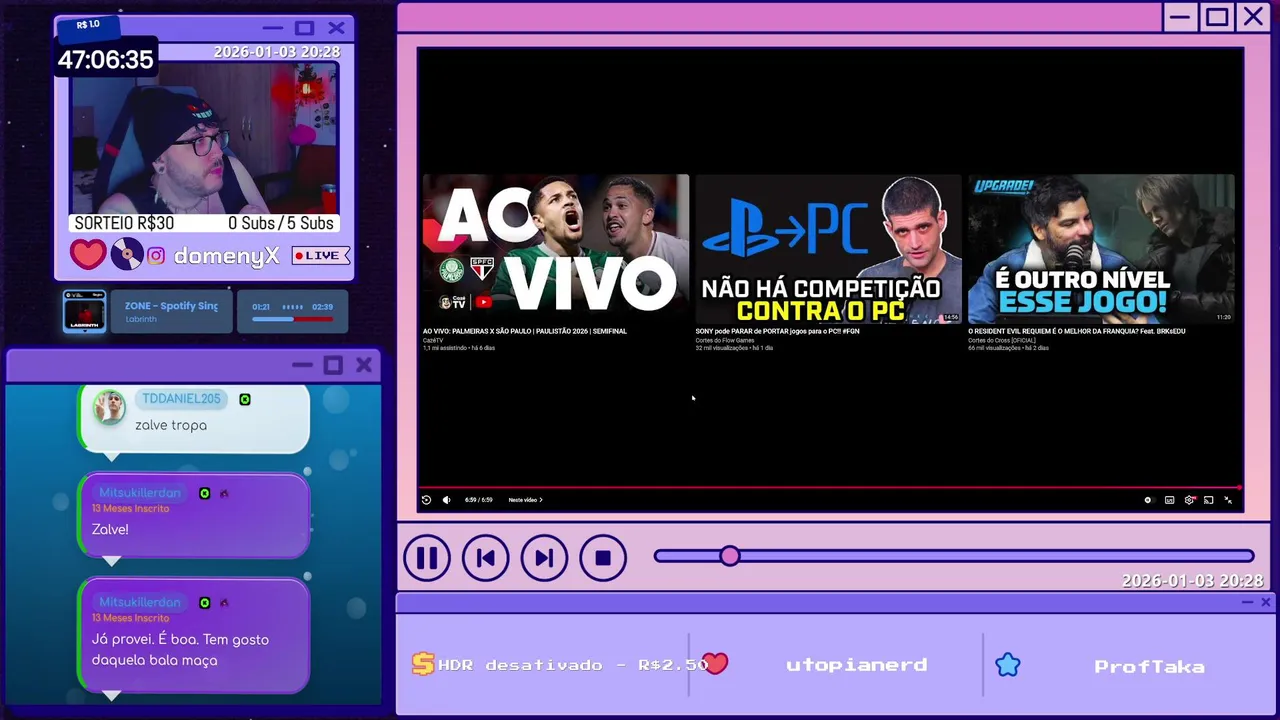1280x720 pixels.
Task: Open the Cortes do Cross [OFICIAL] channel name
Action: tap(1001, 340)
